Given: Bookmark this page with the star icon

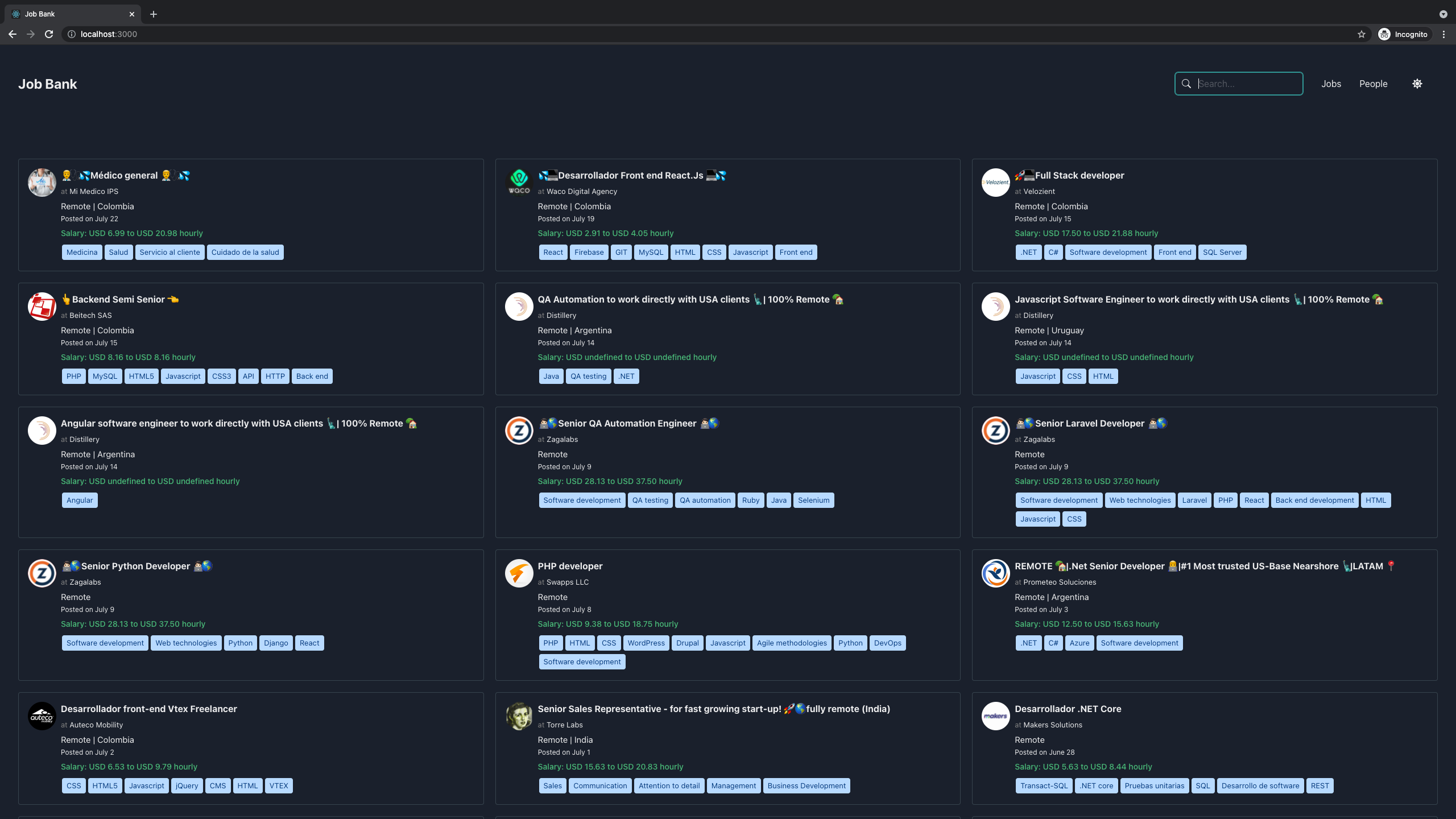Looking at the screenshot, I should 1361,34.
